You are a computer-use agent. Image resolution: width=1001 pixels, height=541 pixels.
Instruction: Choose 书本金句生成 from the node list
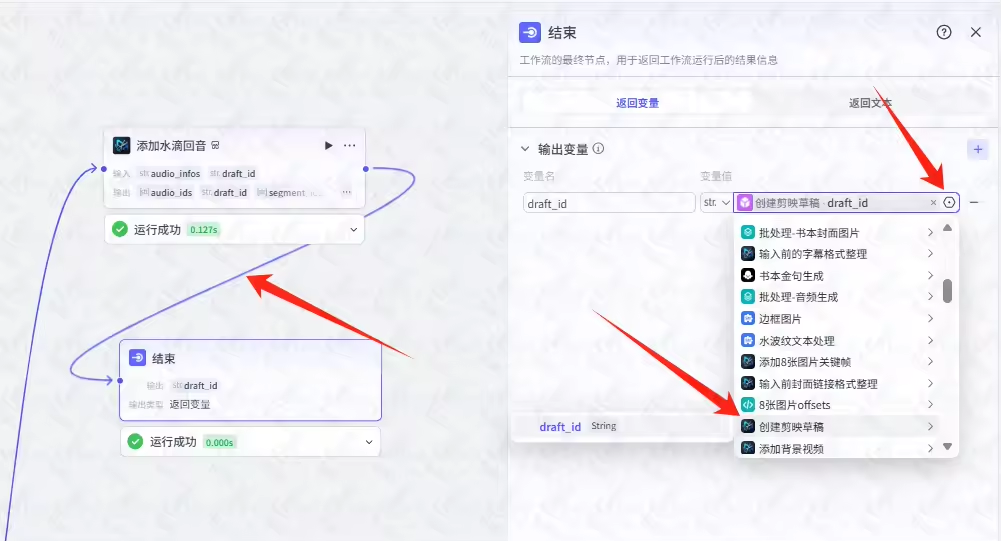tap(791, 275)
